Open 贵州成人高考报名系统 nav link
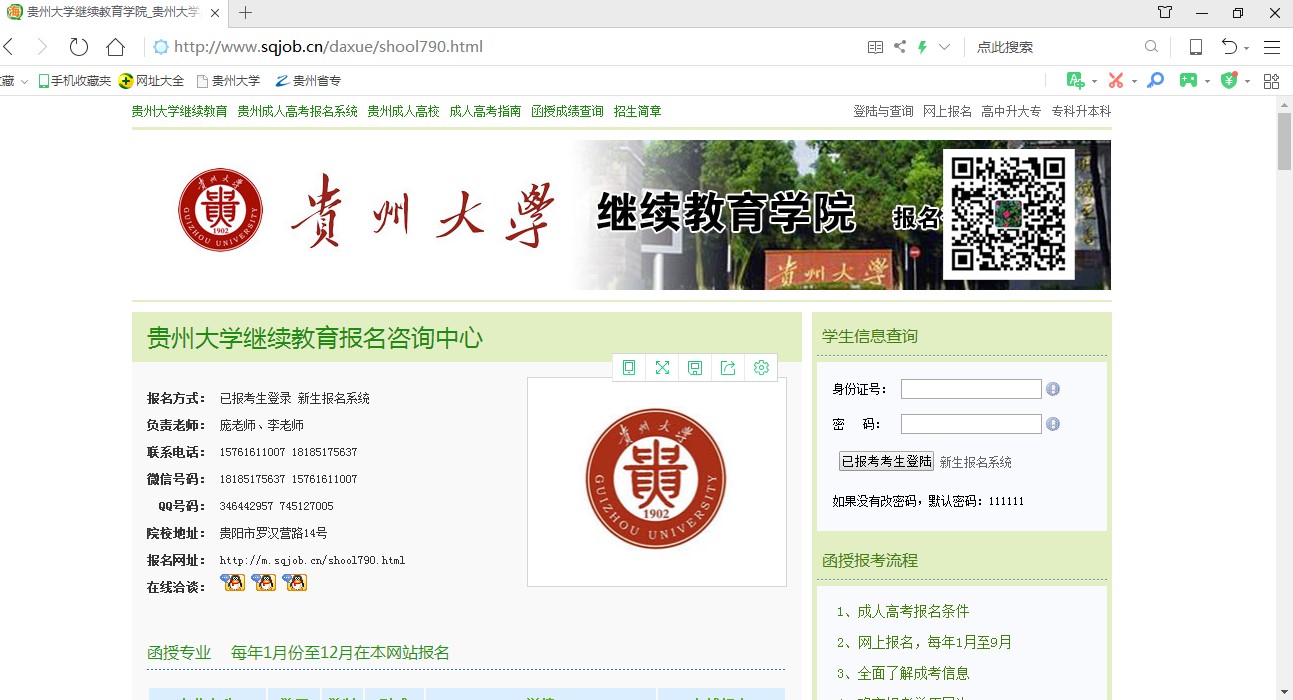Screen dimensions: 1293x700 pyautogui.click(x=297, y=111)
